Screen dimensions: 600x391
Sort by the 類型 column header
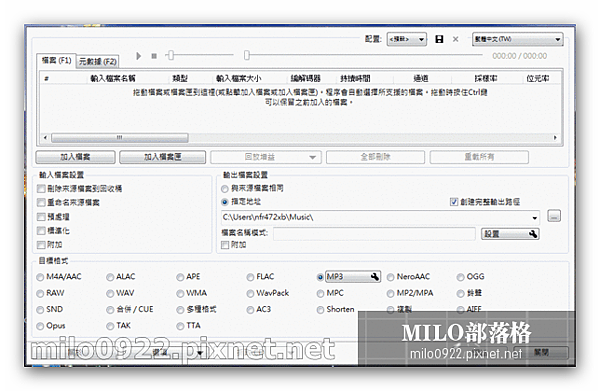[x=180, y=78]
